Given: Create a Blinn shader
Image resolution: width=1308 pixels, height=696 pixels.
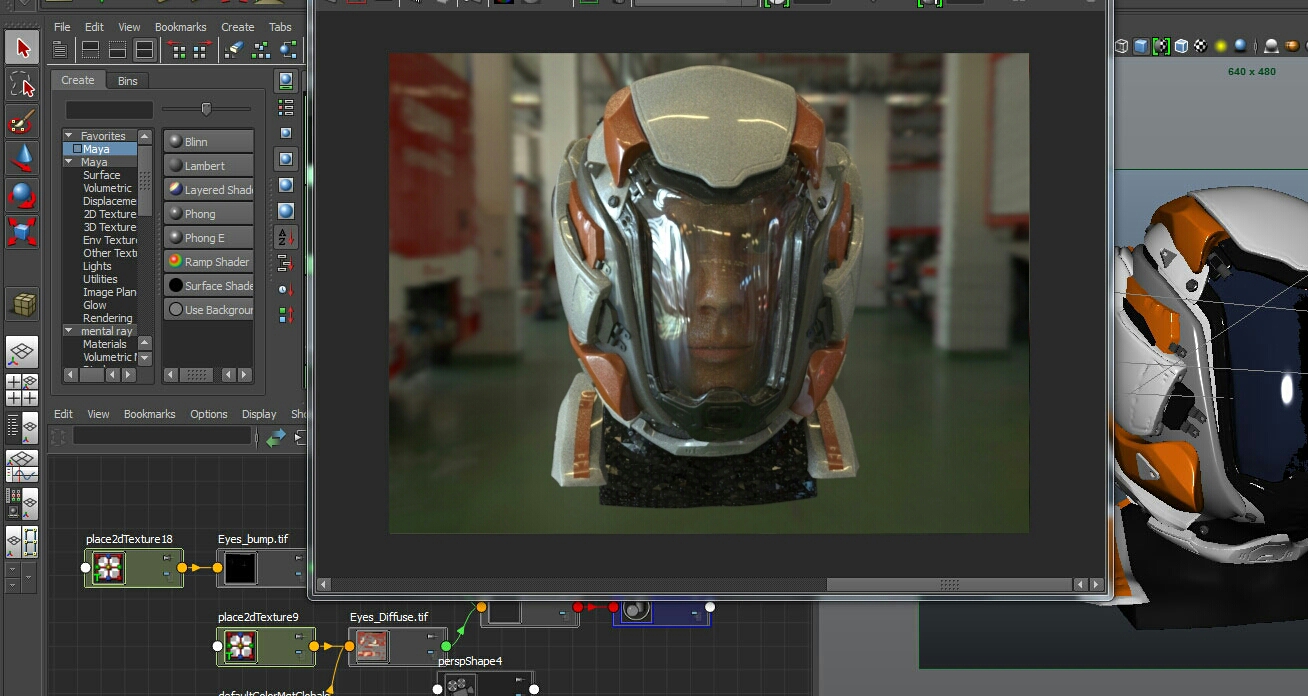Looking at the screenshot, I should click(208, 142).
